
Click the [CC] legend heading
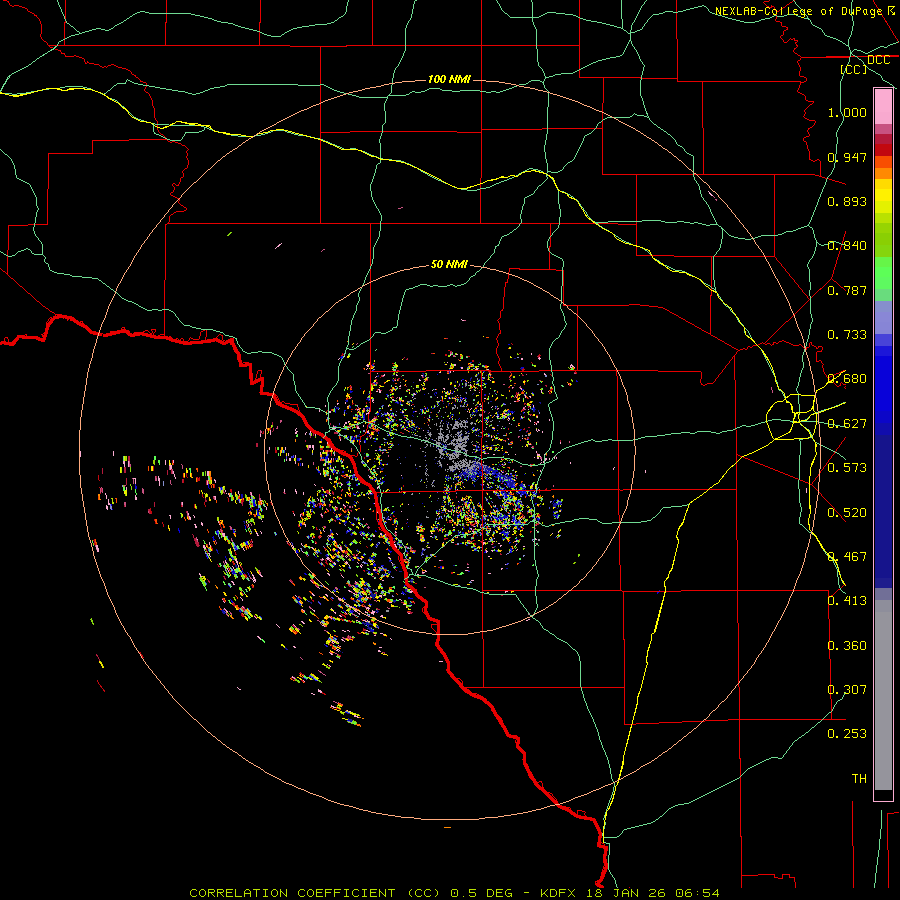tap(854, 69)
